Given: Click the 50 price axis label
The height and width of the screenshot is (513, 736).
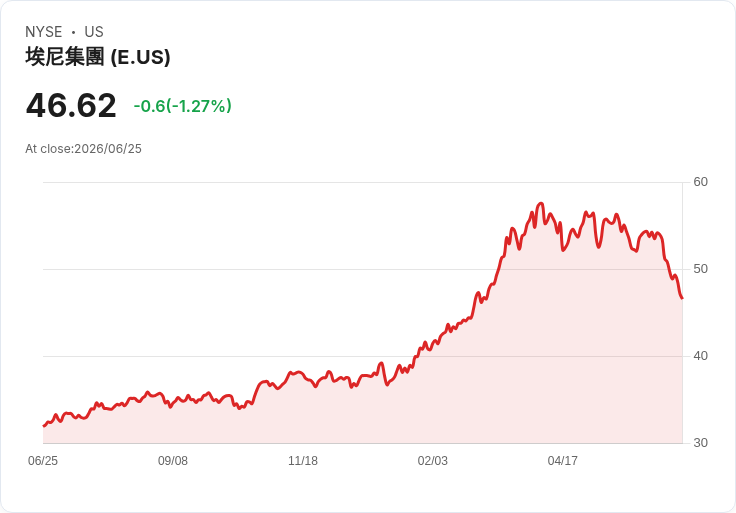Looking at the screenshot, I should [700, 269].
